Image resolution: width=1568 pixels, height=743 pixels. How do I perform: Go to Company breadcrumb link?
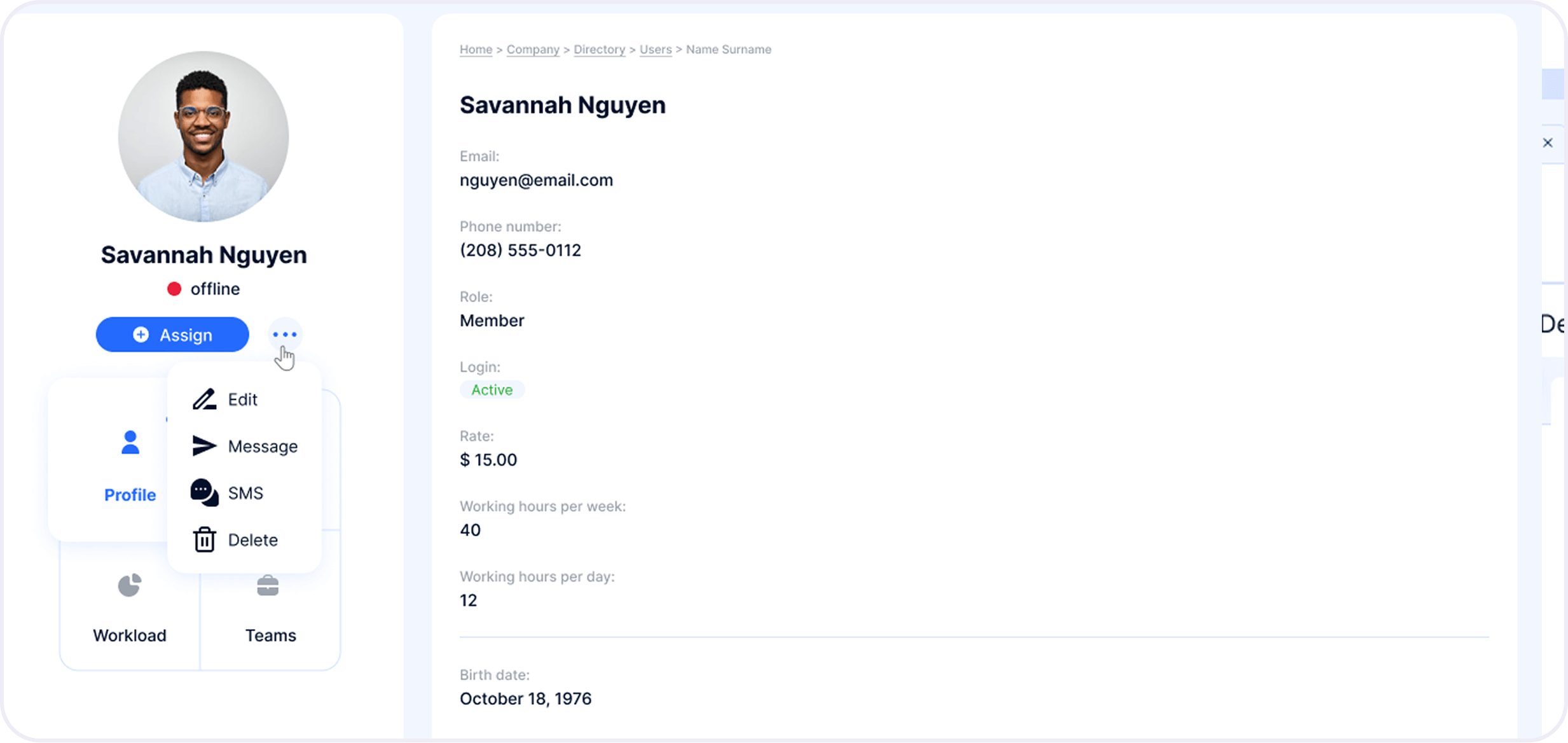[533, 50]
